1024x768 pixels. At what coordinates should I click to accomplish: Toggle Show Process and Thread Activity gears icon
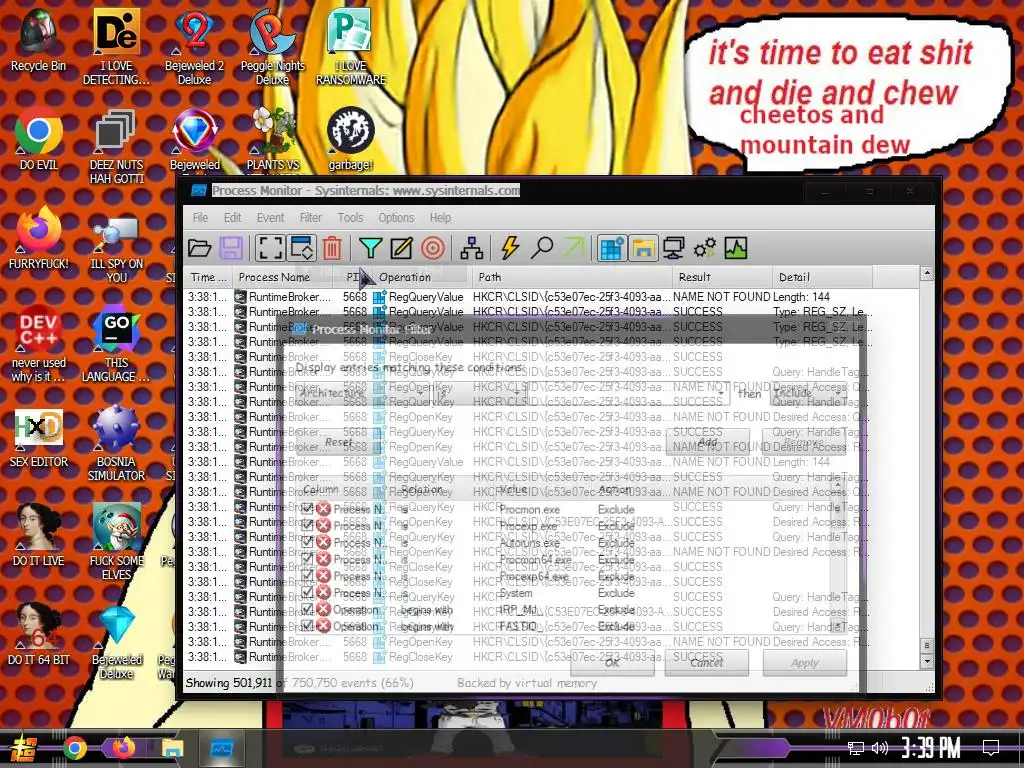[705, 248]
